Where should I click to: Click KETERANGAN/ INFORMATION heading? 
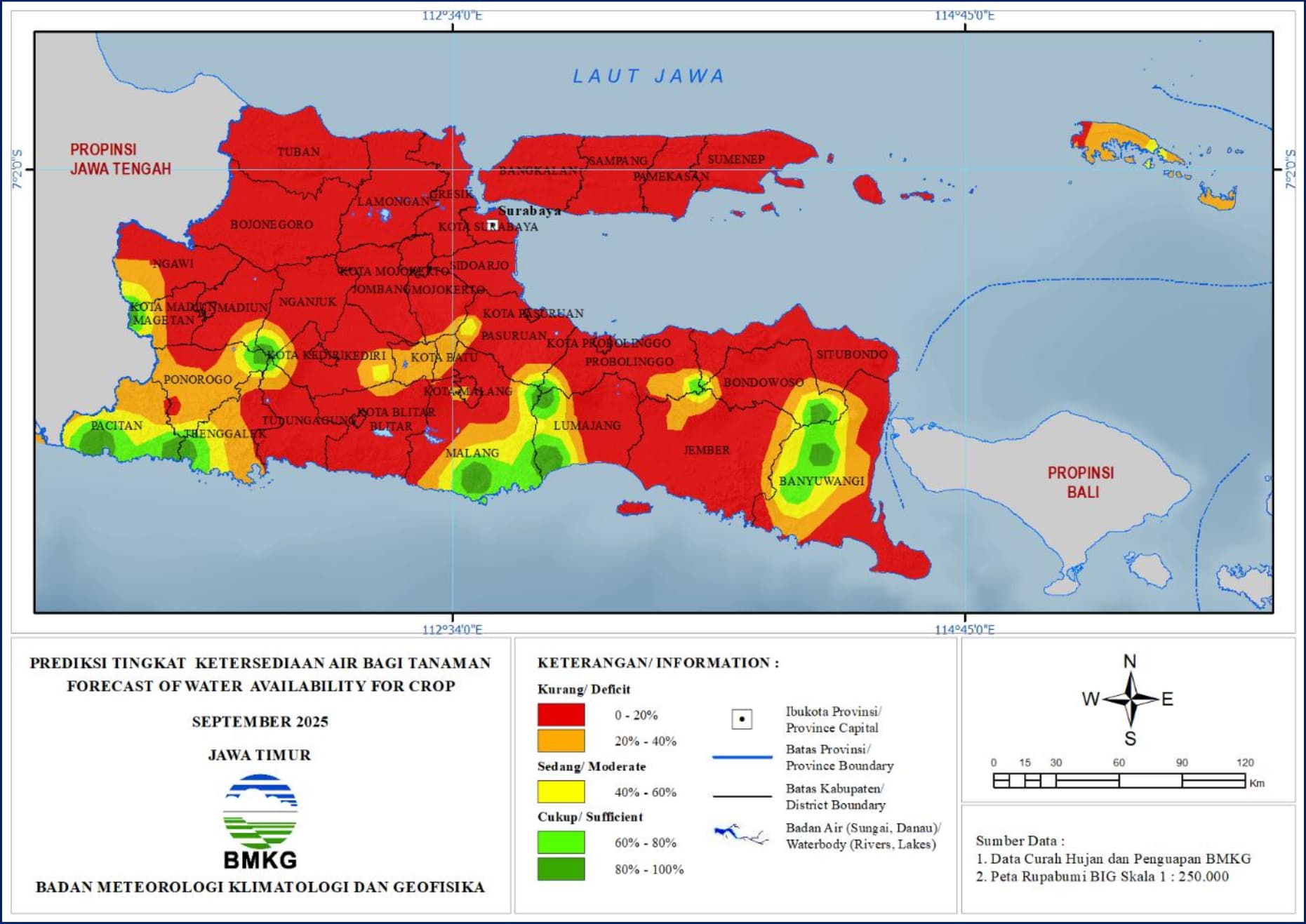[x=658, y=663]
